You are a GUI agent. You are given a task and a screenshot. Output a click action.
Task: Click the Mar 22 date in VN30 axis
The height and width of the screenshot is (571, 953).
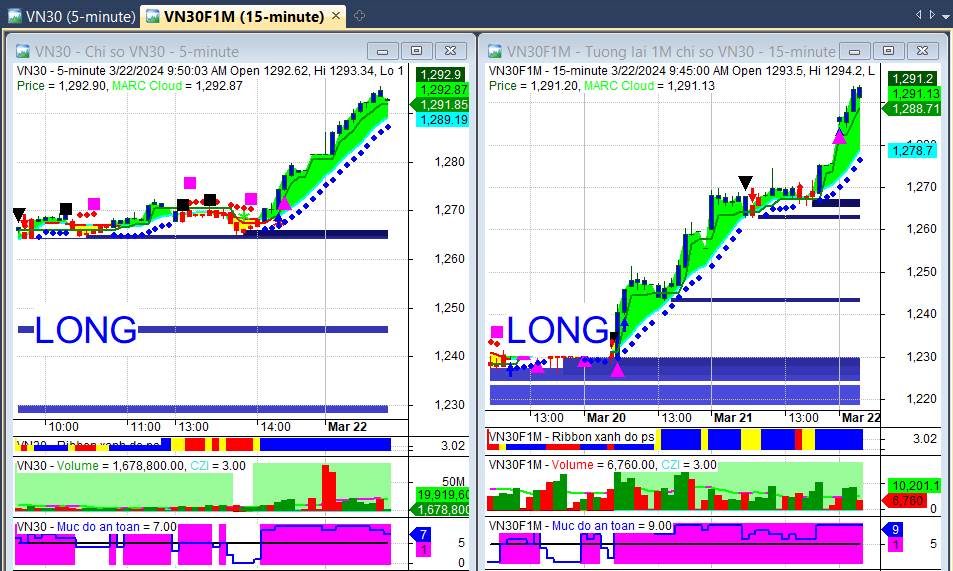point(347,426)
